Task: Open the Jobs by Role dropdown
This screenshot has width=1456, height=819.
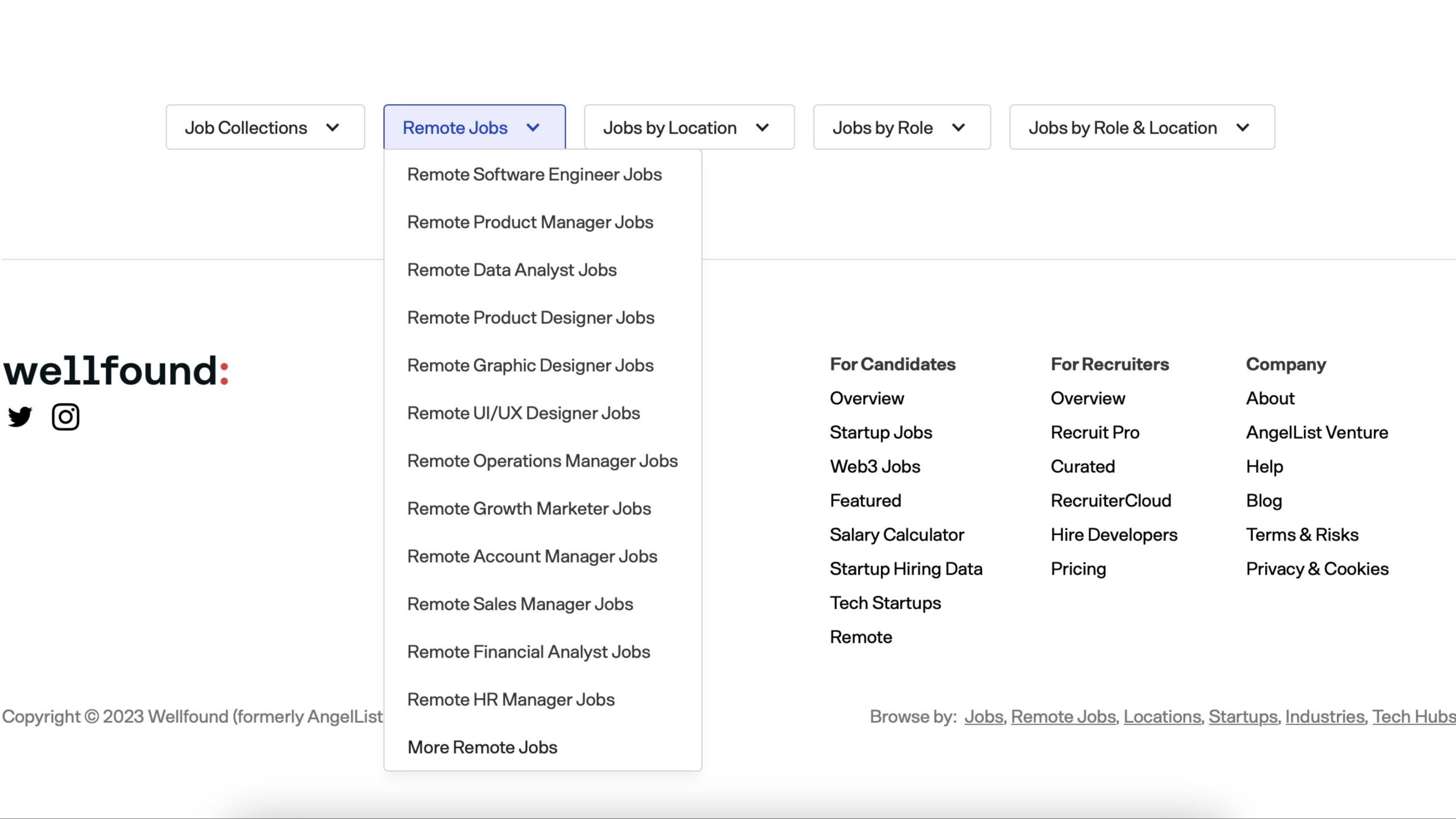Action: point(902,127)
